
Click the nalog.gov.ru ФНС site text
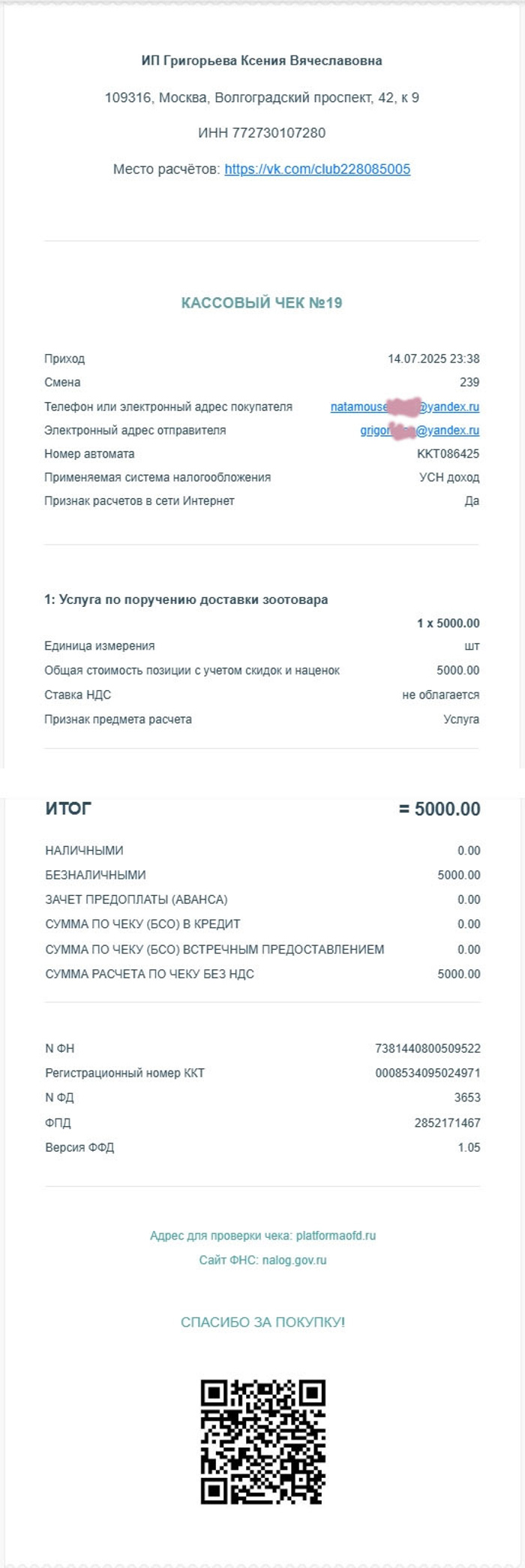tap(294, 1260)
